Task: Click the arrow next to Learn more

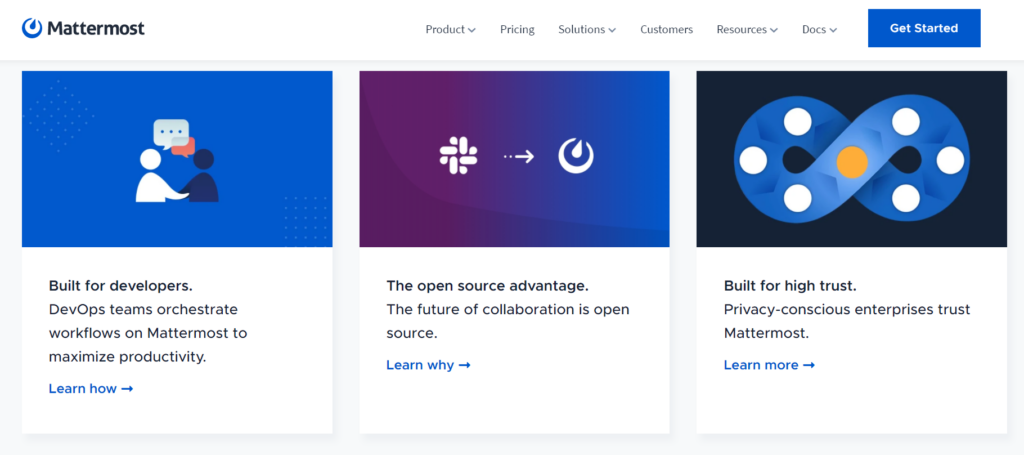Action: (809, 366)
